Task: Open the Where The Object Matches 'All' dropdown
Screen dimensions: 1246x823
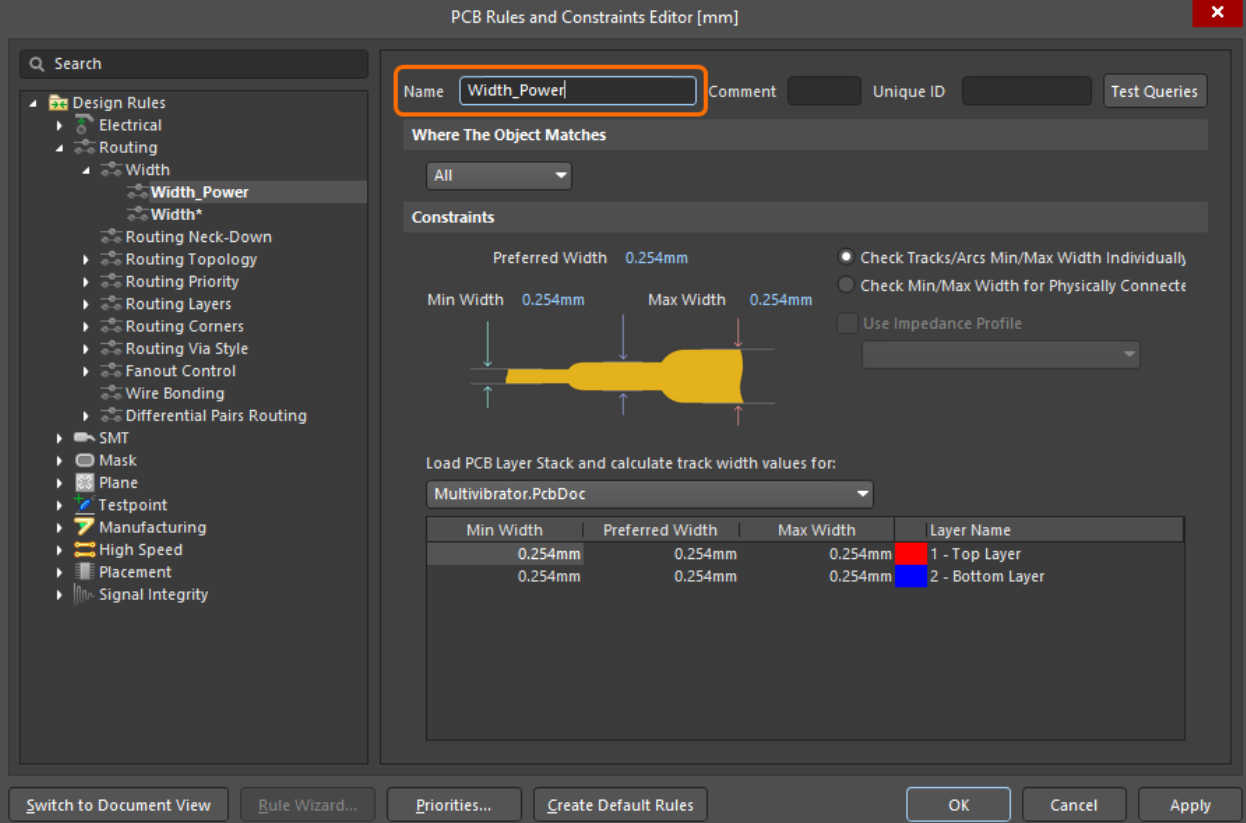Action: pyautogui.click(x=499, y=176)
